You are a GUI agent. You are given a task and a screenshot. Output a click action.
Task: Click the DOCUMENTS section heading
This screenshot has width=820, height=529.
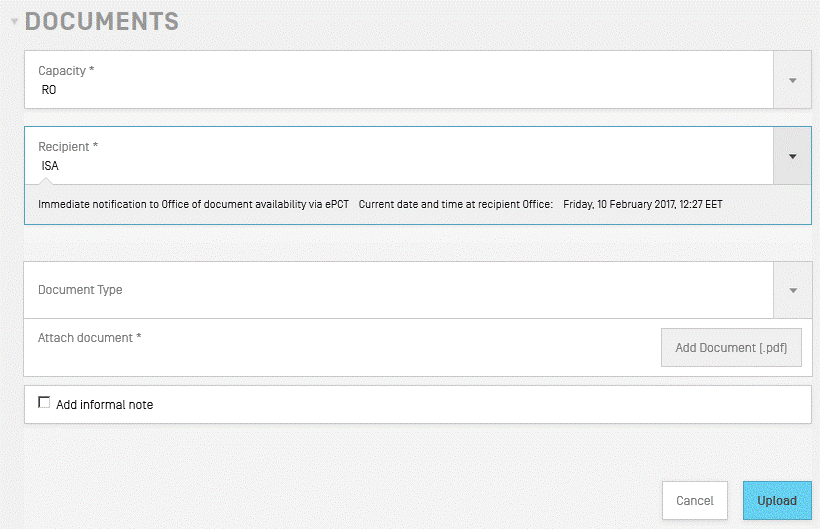(102, 21)
